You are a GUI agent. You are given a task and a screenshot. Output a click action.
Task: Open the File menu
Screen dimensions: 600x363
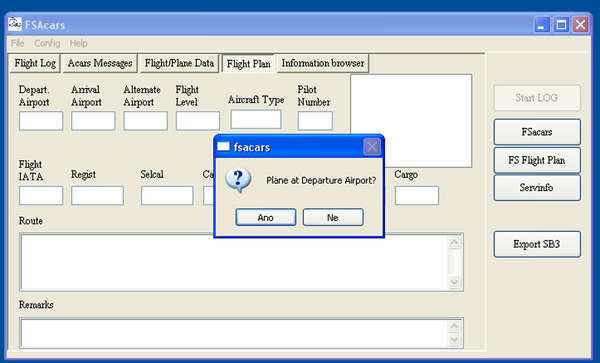tap(18, 43)
